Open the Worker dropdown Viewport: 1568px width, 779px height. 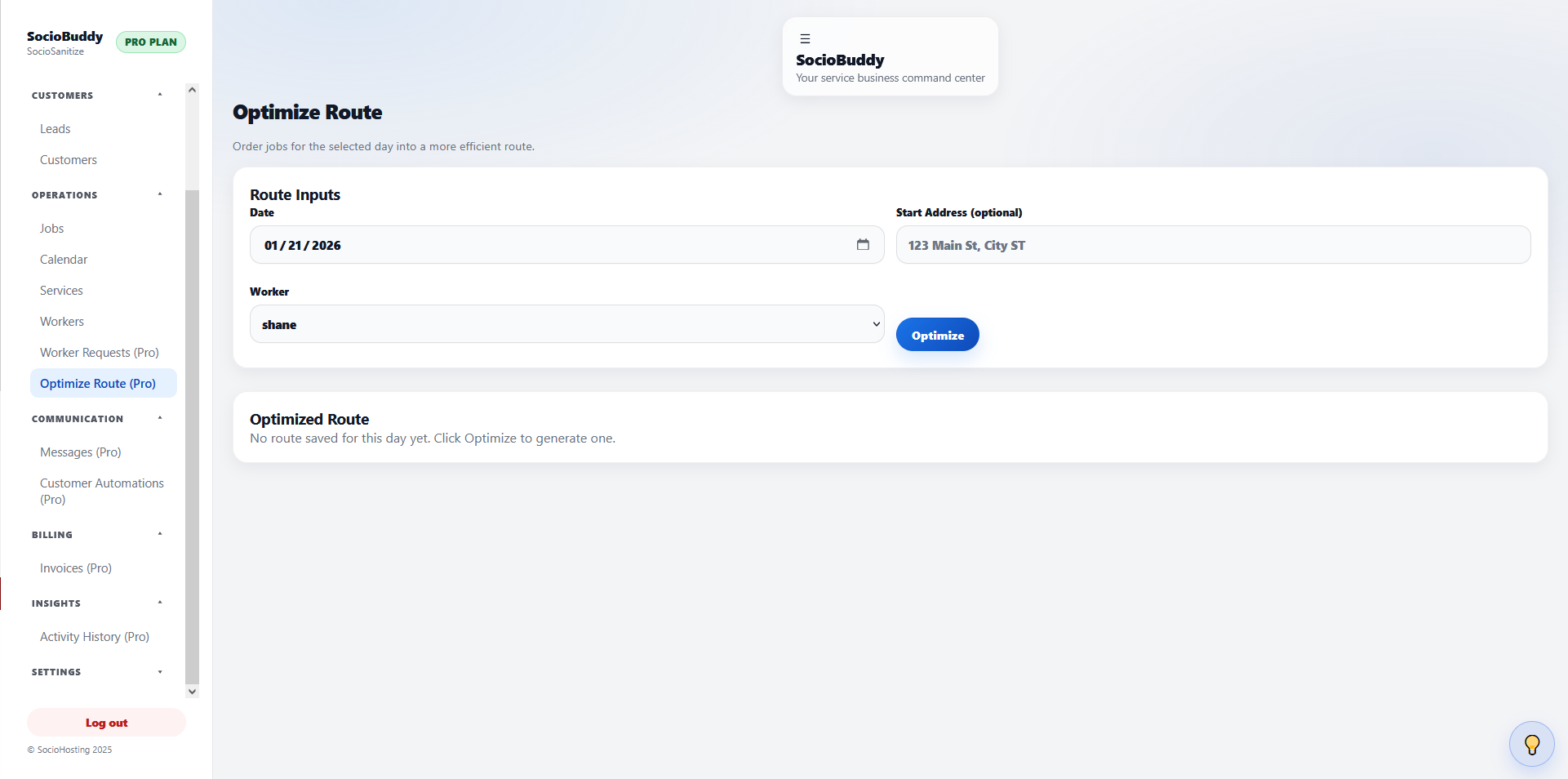(x=566, y=324)
